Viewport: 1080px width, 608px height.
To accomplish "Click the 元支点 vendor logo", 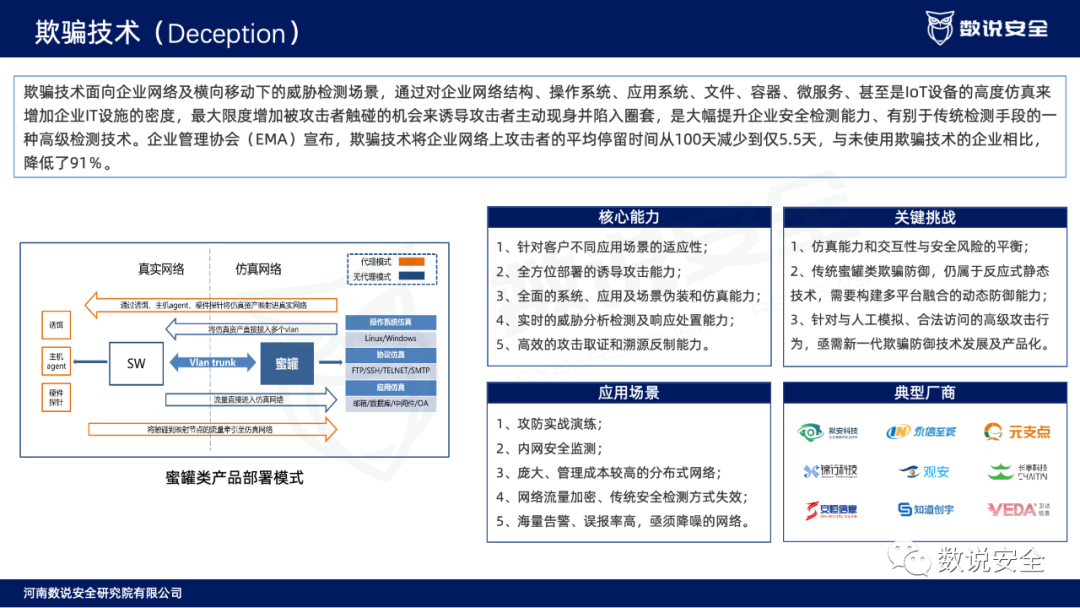I will pos(1017,432).
